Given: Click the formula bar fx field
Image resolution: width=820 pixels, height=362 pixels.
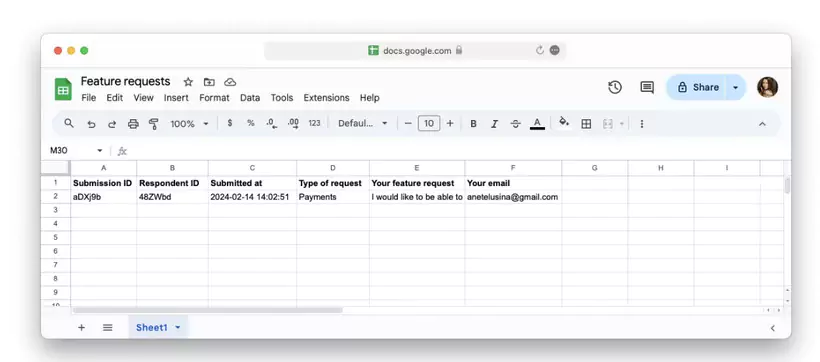Looking at the screenshot, I should [455, 151].
